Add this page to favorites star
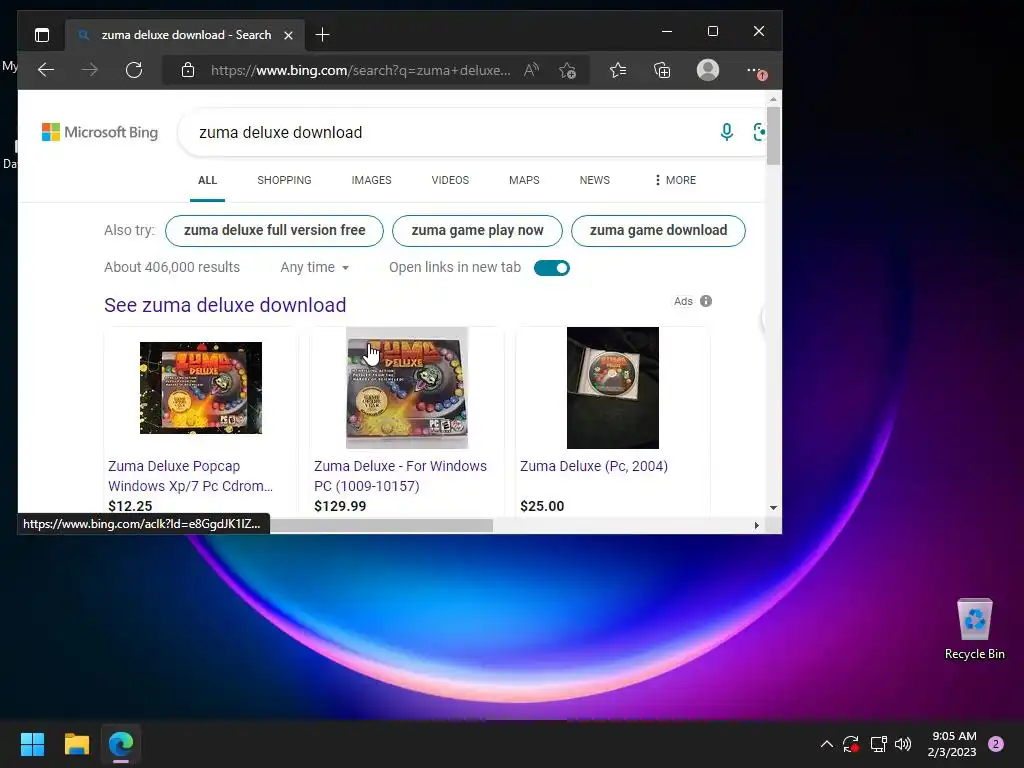 point(568,70)
